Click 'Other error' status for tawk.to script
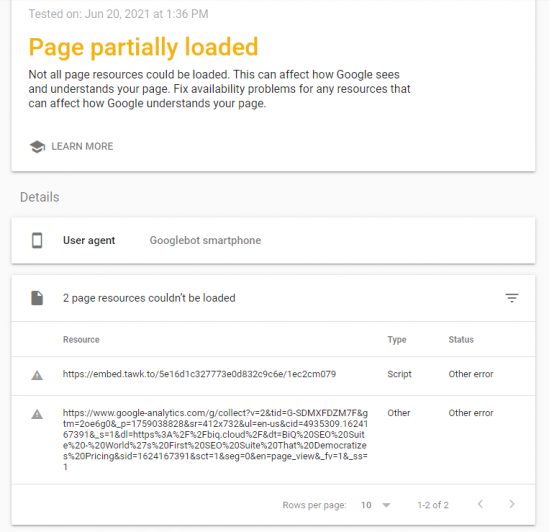 (471, 374)
